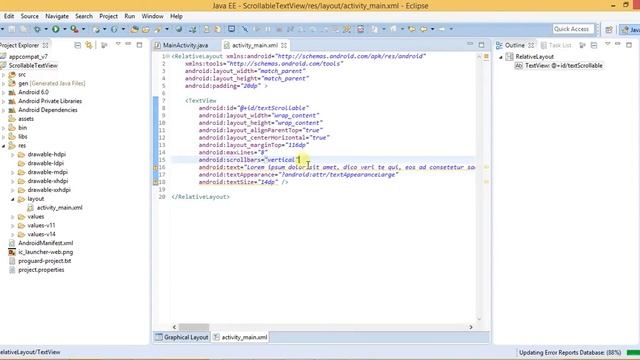640x360 pixels.
Task: Minimize the Project Explorer panel
Action: click(x=128, y=44)
